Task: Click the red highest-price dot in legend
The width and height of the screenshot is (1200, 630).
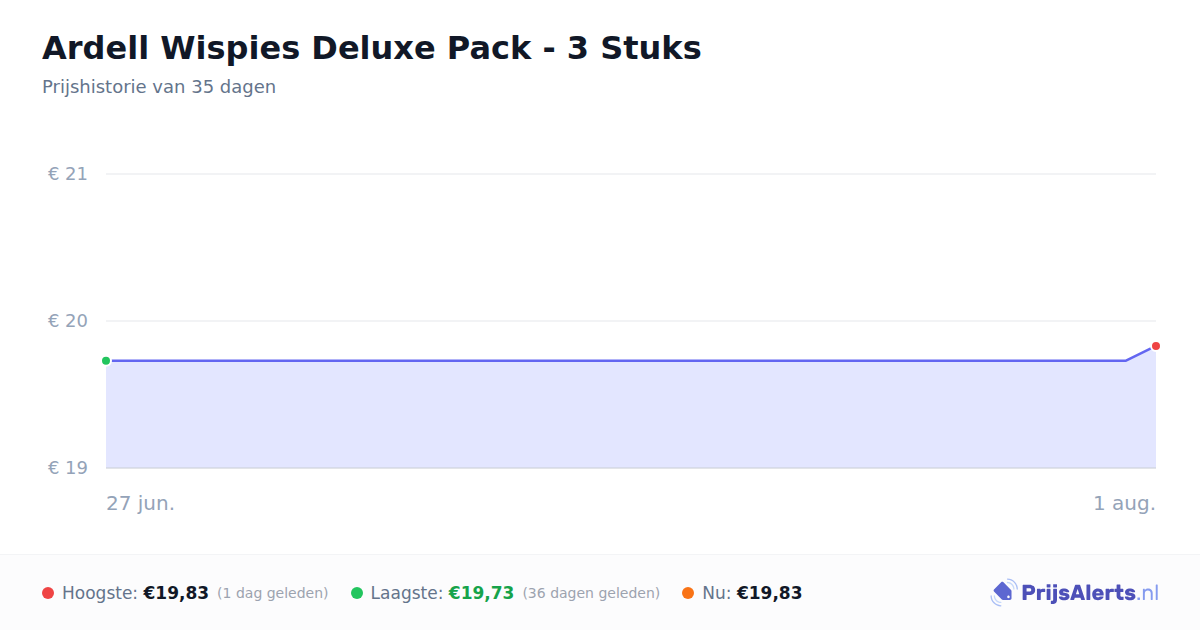Action: tap(48, 593)
